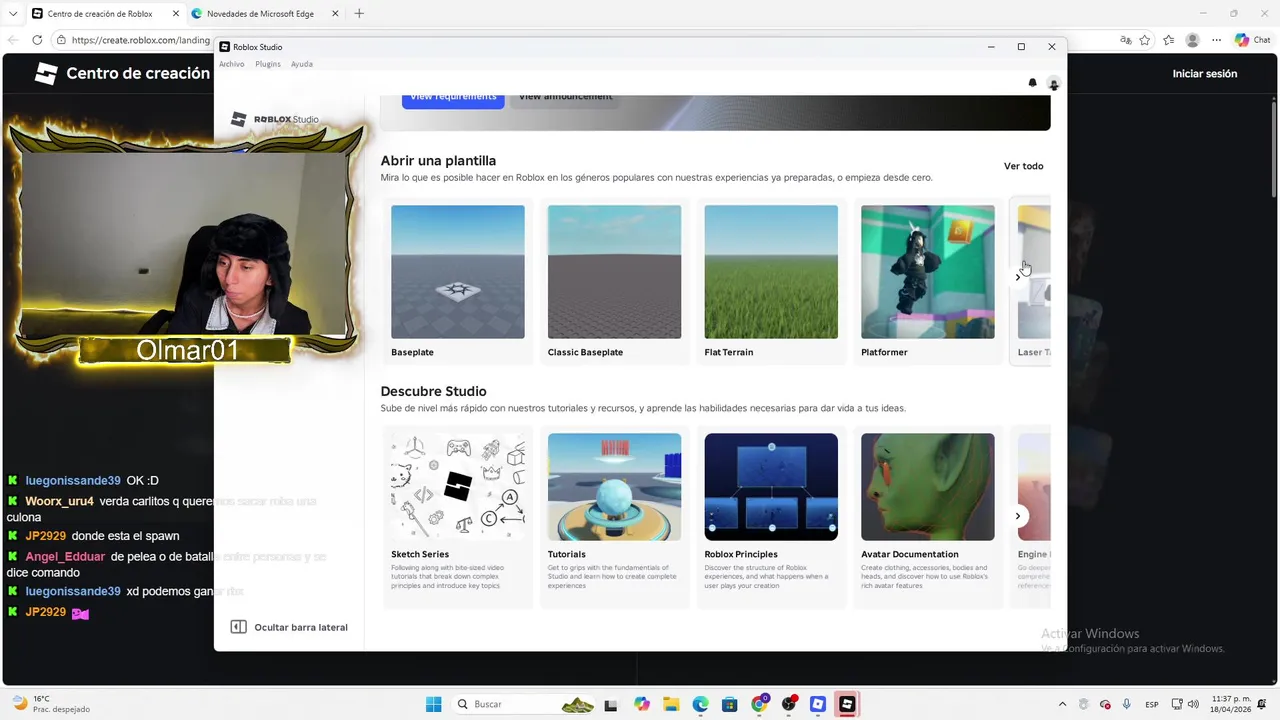
Task: Open Google Chrome from taskbar
Action: coord(759,704)
